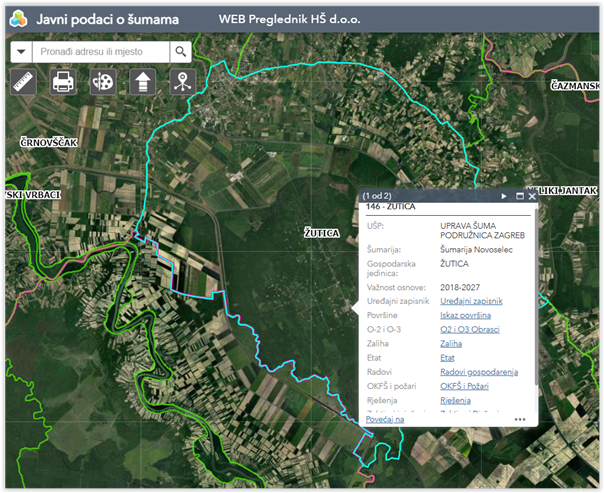Open the Uređajni zapisnik link
Viewport: 604px width, 493px height.
(471, 300)
